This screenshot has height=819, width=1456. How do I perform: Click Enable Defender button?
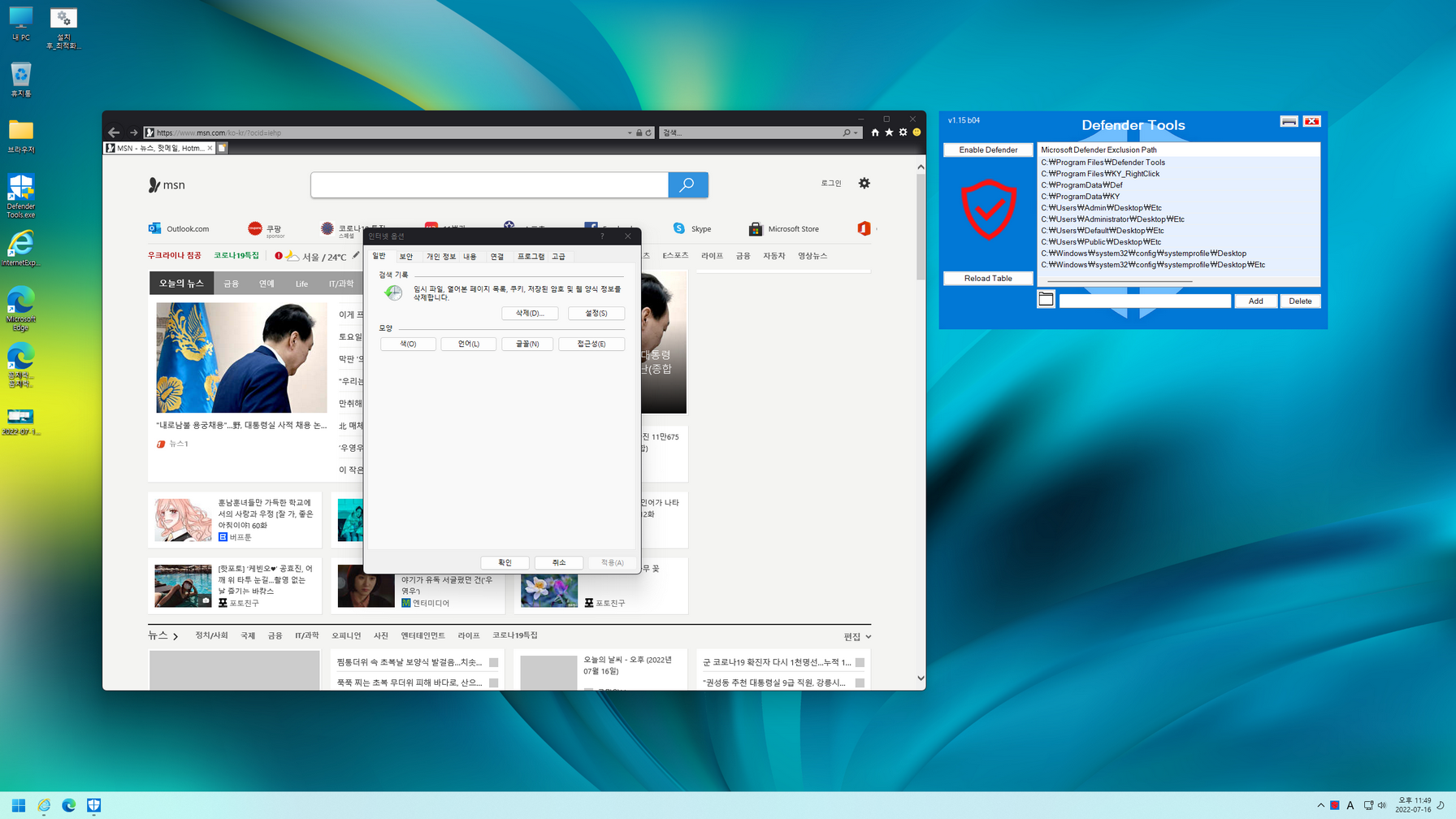[x=988, y=149]
